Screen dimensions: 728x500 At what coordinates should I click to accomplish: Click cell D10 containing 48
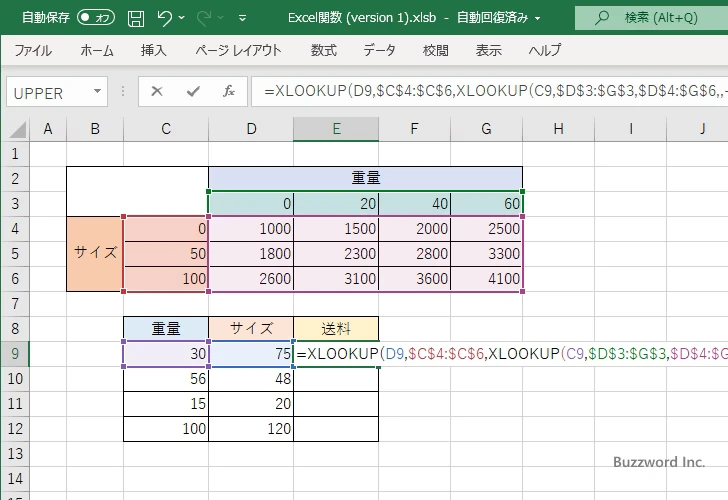[251, 379]
